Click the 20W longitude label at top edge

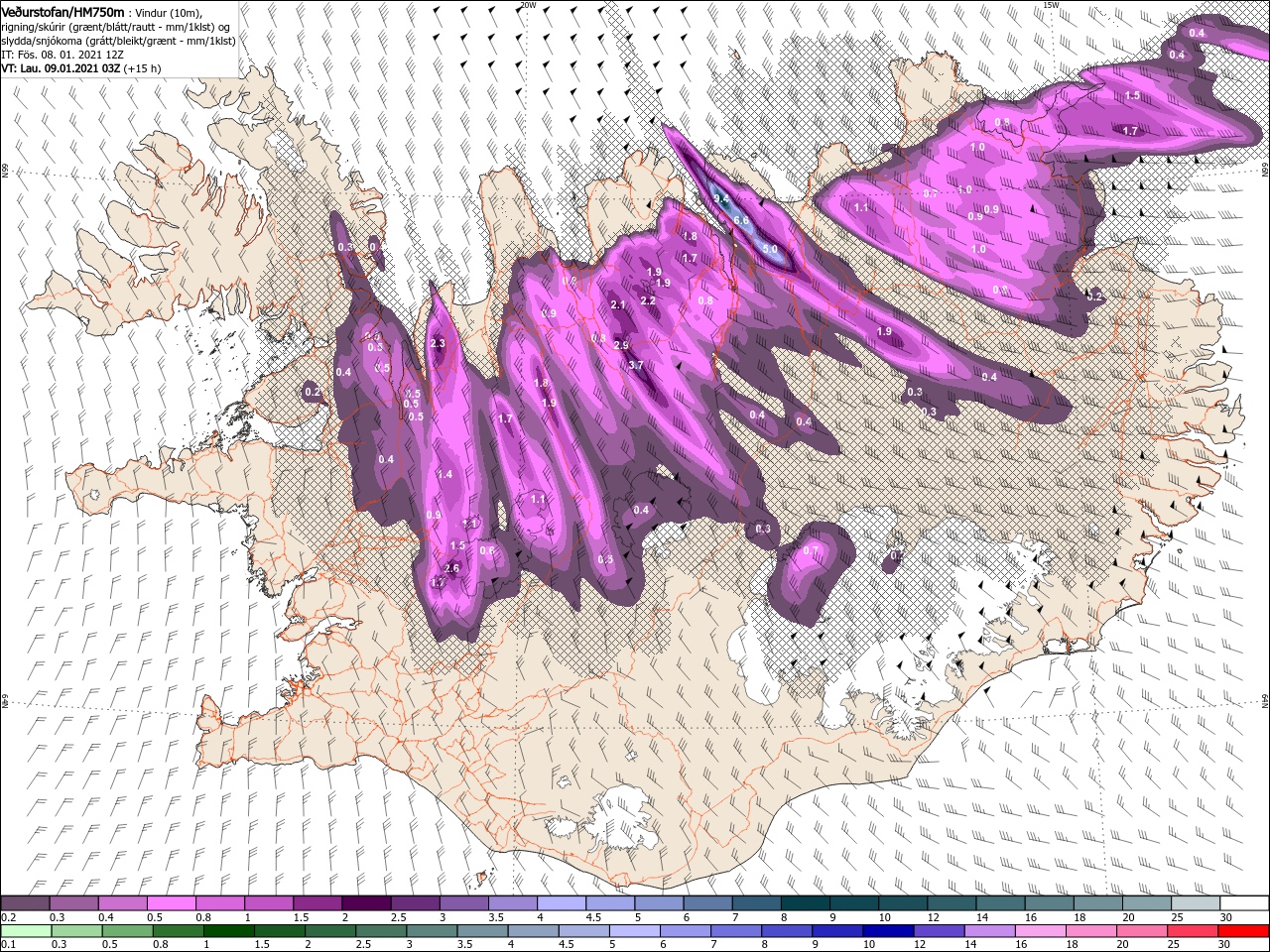click(527, 5)
